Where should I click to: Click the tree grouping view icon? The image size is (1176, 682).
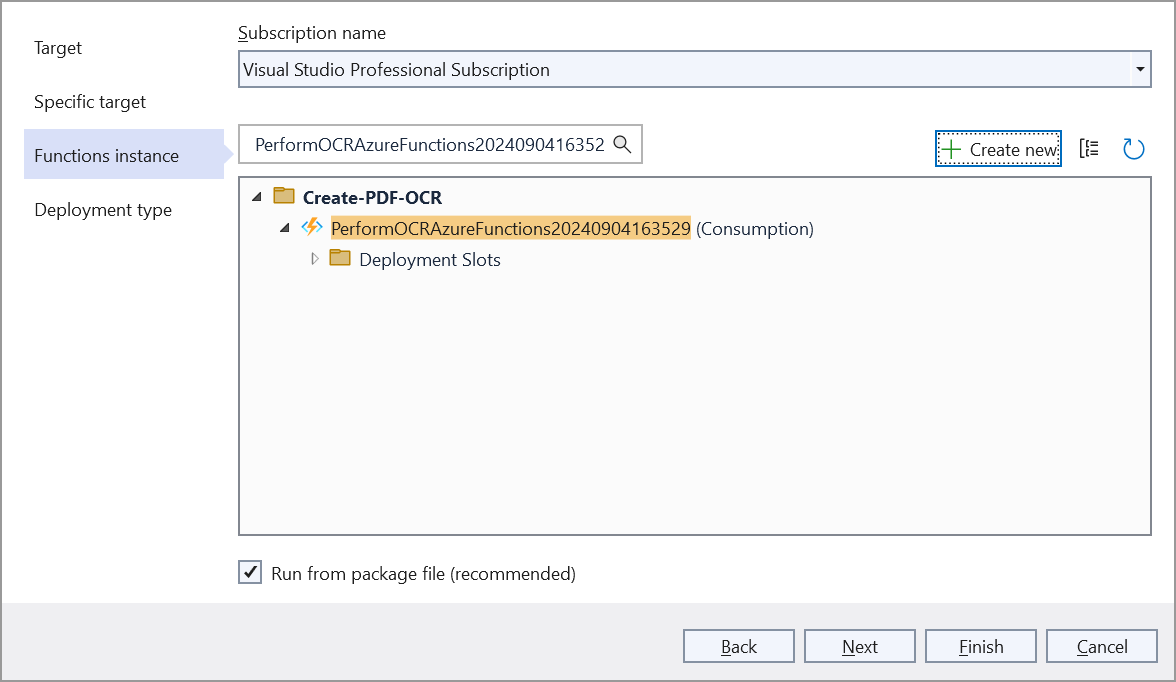point(1089,149)
